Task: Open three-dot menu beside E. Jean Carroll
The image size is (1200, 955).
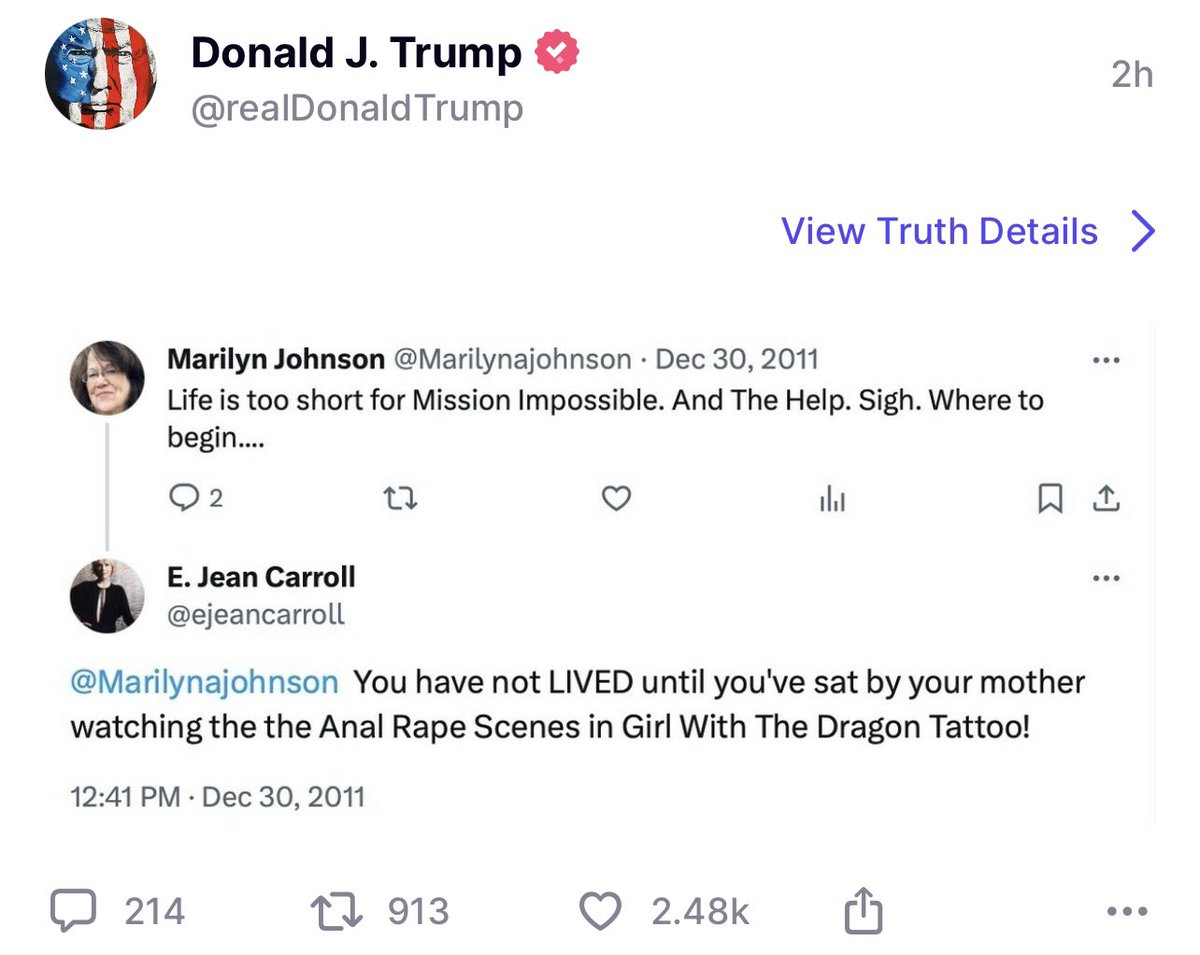Action: point(1106,578)
